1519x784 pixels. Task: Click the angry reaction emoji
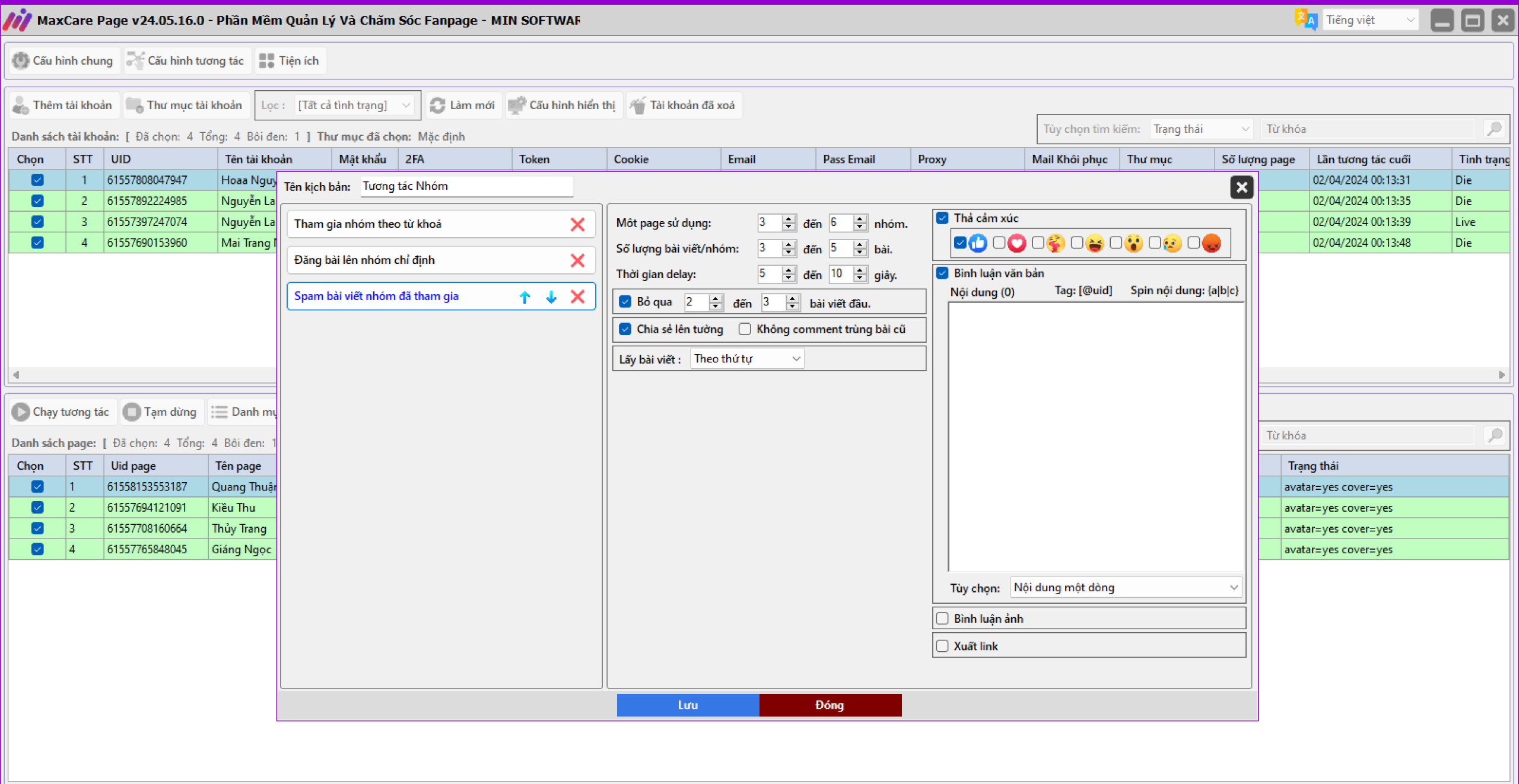point(1211,243)
